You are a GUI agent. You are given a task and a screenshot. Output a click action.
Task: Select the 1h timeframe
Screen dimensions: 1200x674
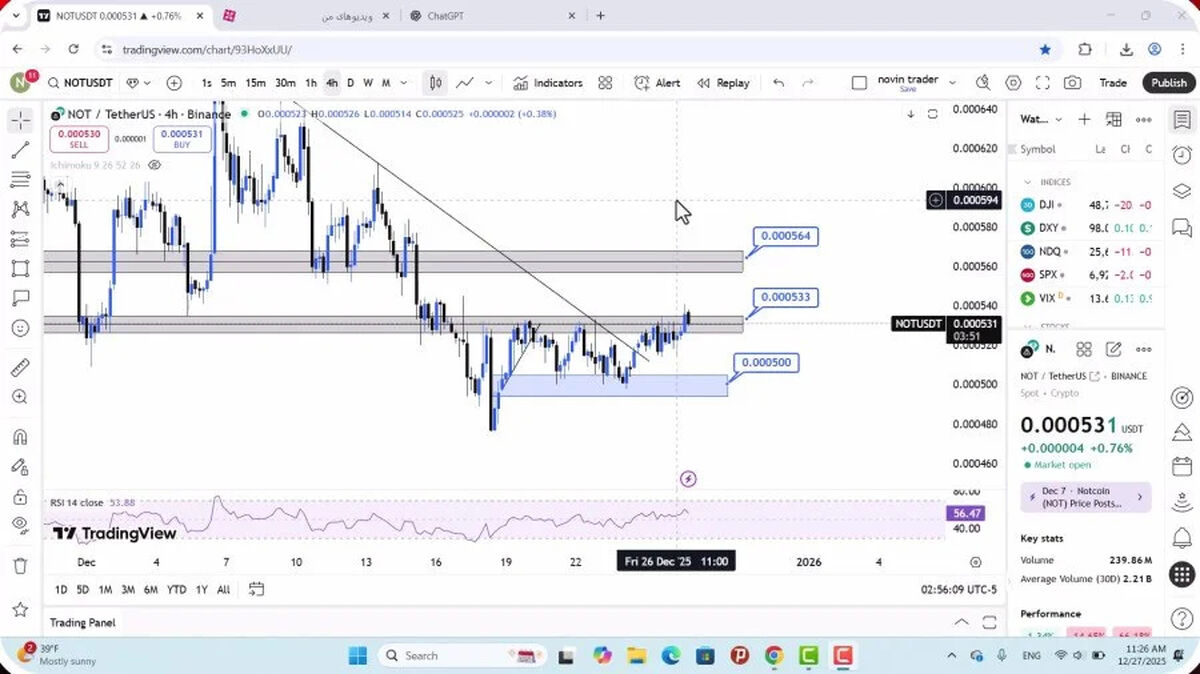click(311, 83)
